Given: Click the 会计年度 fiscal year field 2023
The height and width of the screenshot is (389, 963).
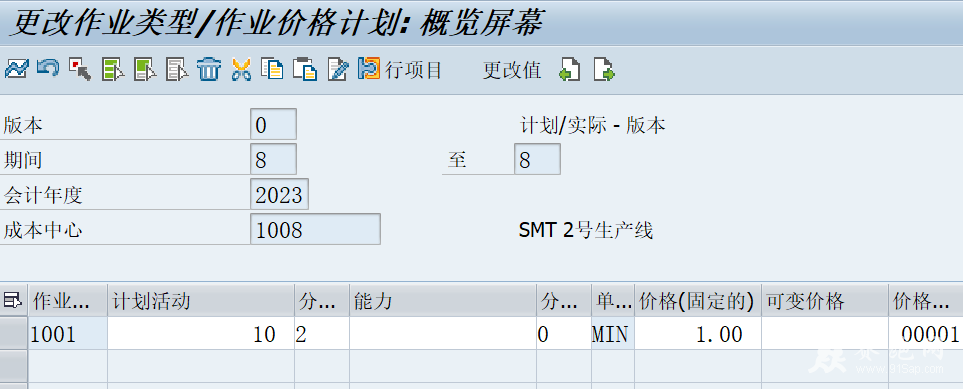Looking at the screenshot, I should click(279, 195).
